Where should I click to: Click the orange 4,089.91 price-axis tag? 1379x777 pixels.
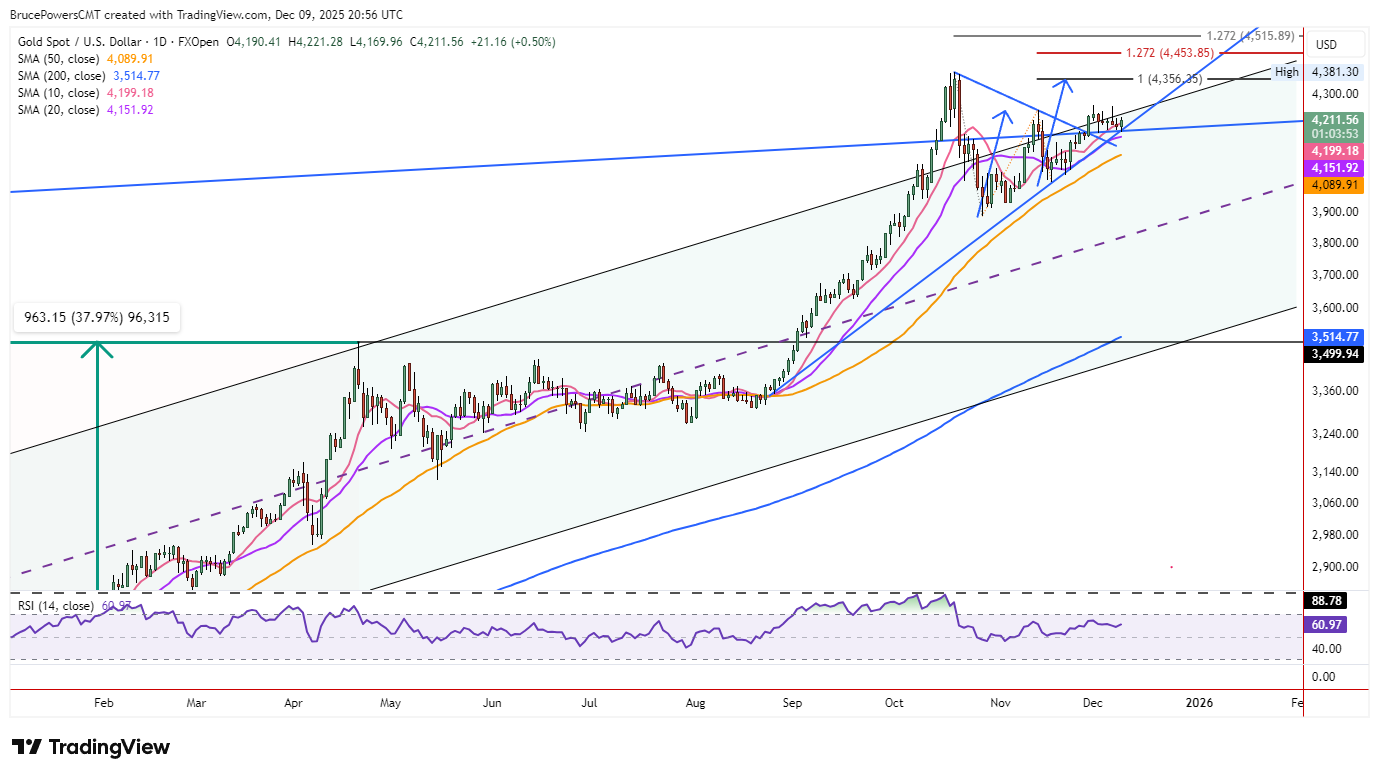click(x=1335, y=185)
